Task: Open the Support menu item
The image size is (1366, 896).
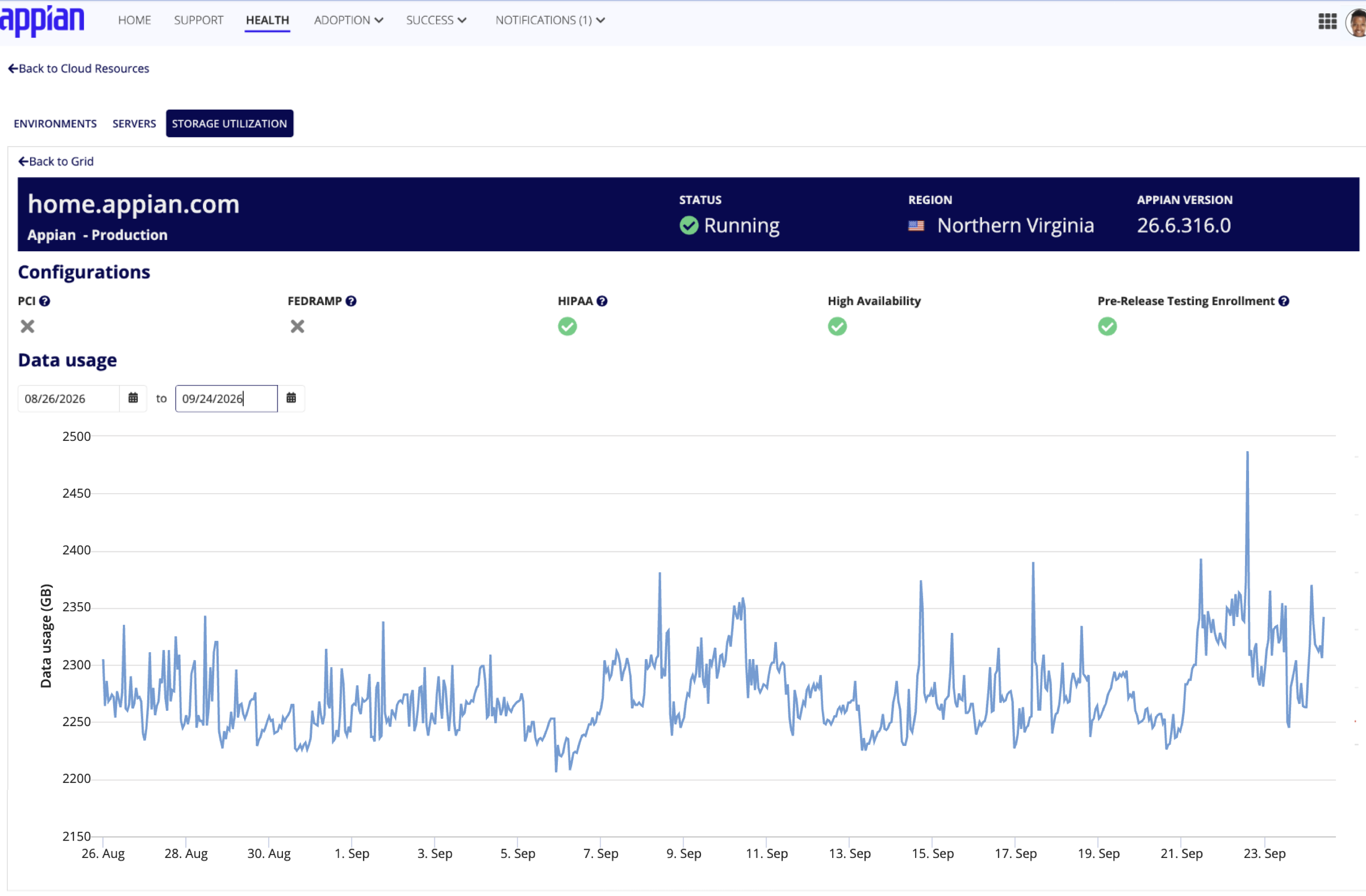Action: coord(198,20)
